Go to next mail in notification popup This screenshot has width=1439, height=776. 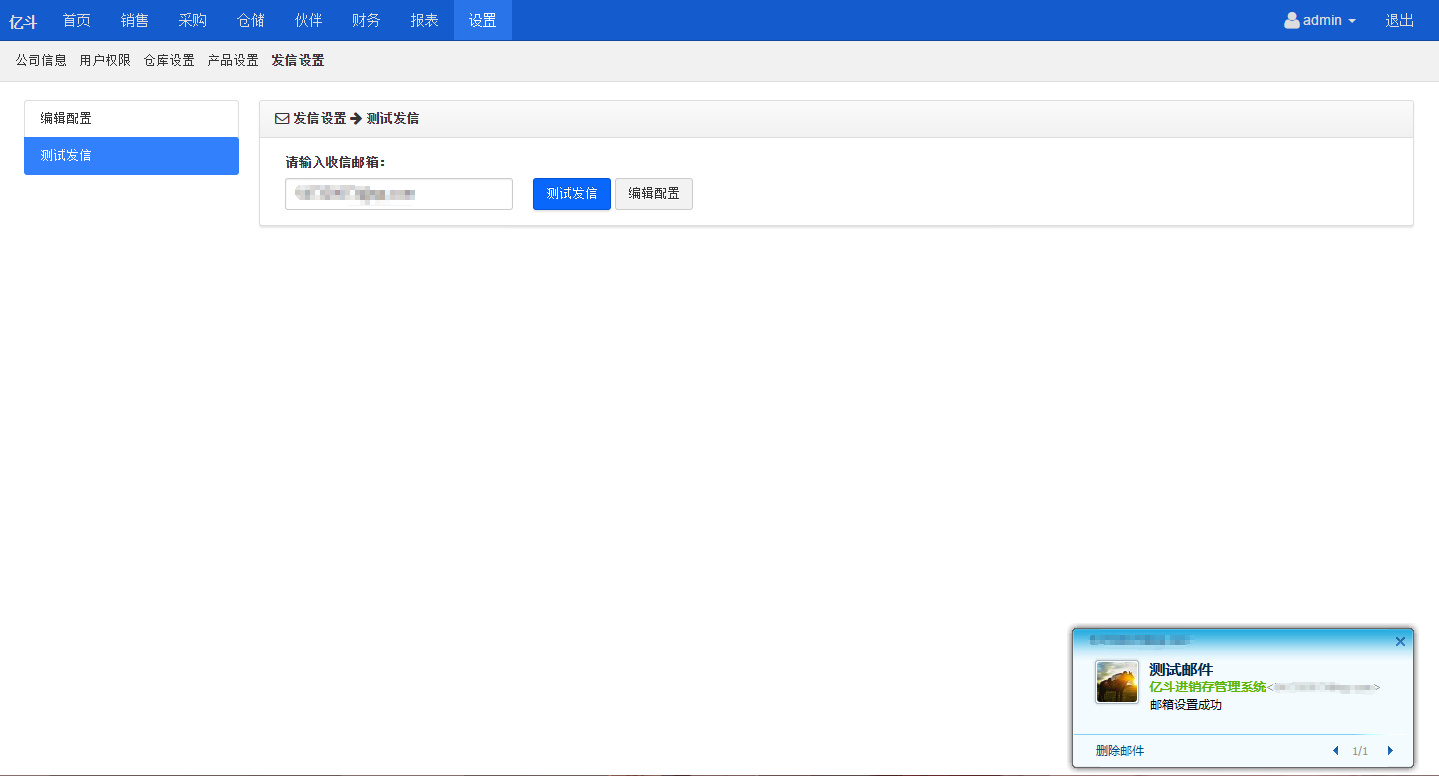1390,751
